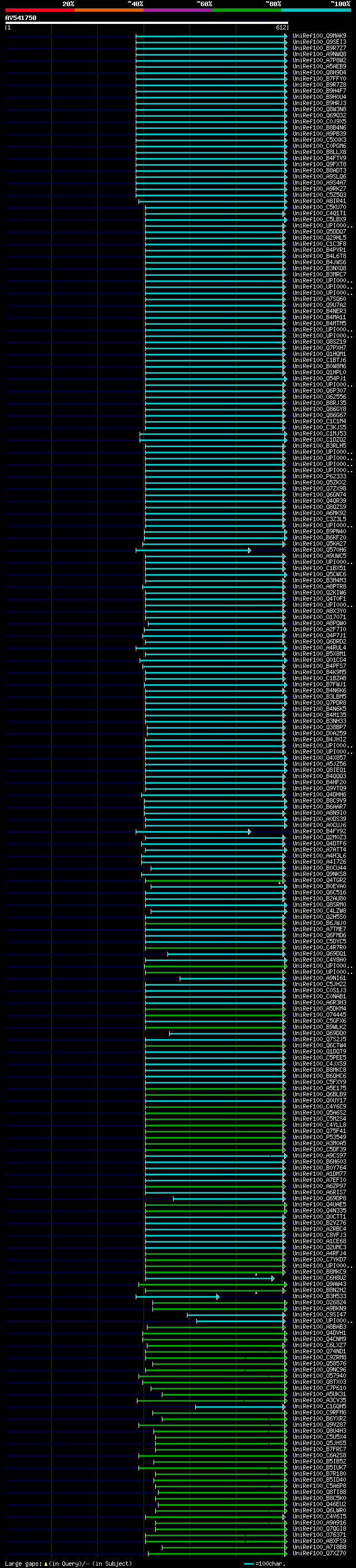Screen dimensions: 356x1568
Task: Click the UniRef100_B0EVA0 label
Action: pyautogui.click(x=319, y=886)
